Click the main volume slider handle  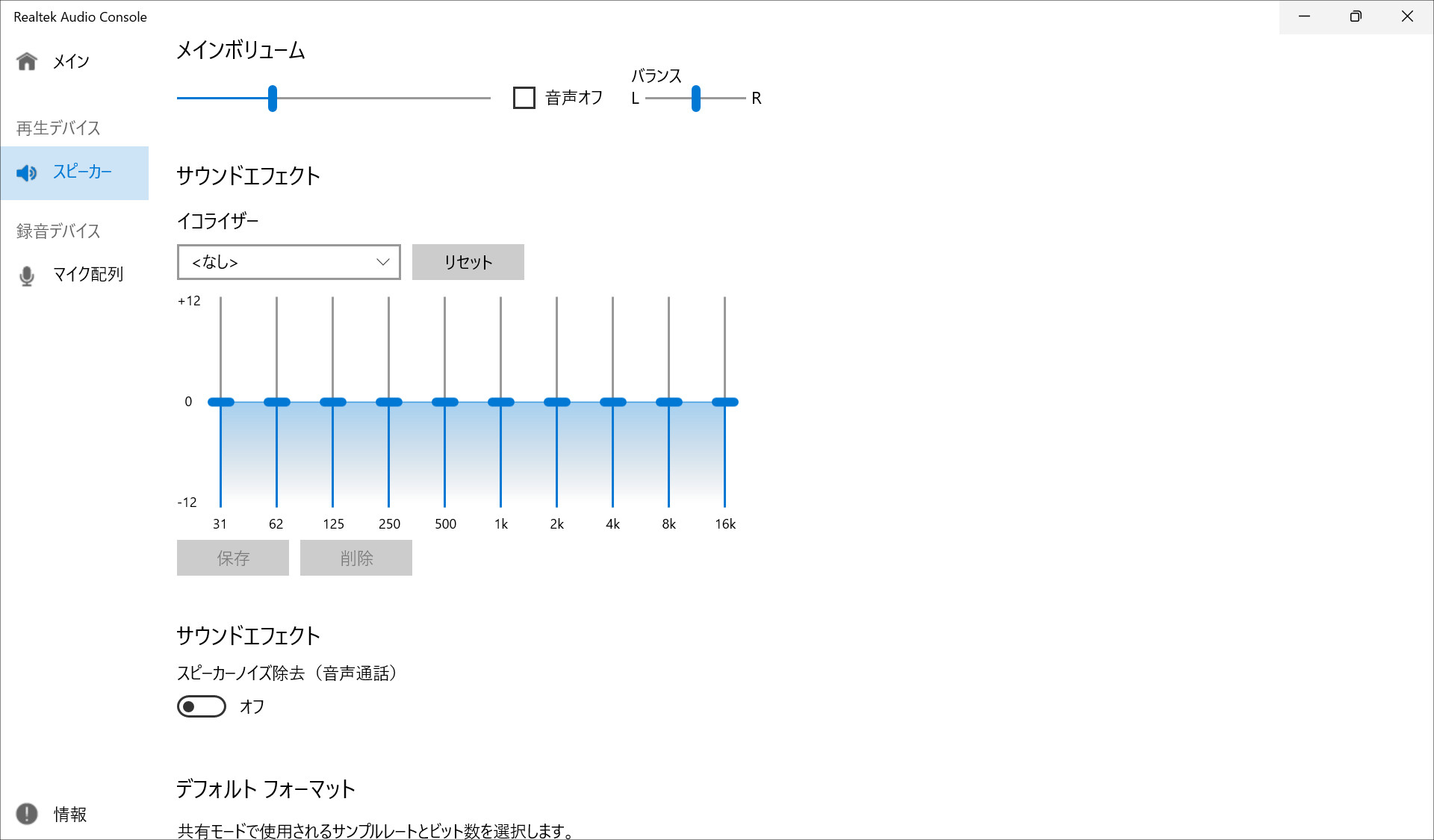273,98
